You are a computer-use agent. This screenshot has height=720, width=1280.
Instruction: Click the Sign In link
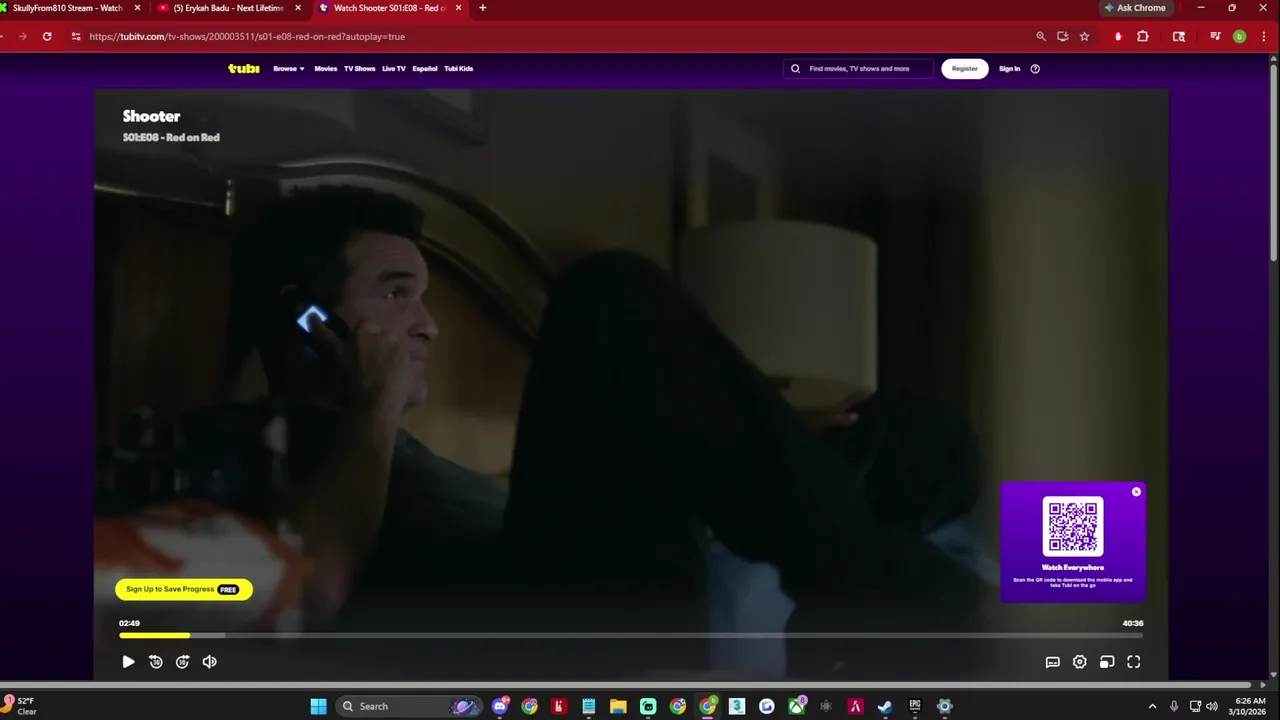click(1010, 69)
